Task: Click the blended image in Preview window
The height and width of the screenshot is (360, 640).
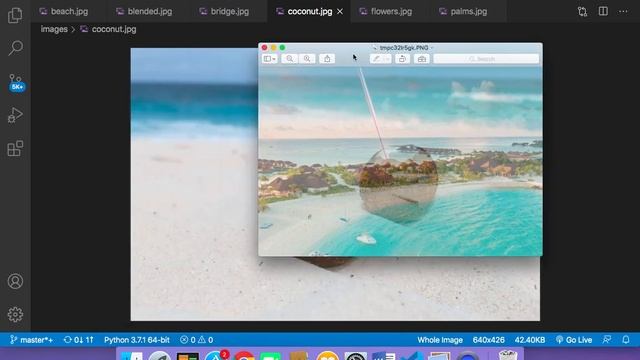Action: 400,161
